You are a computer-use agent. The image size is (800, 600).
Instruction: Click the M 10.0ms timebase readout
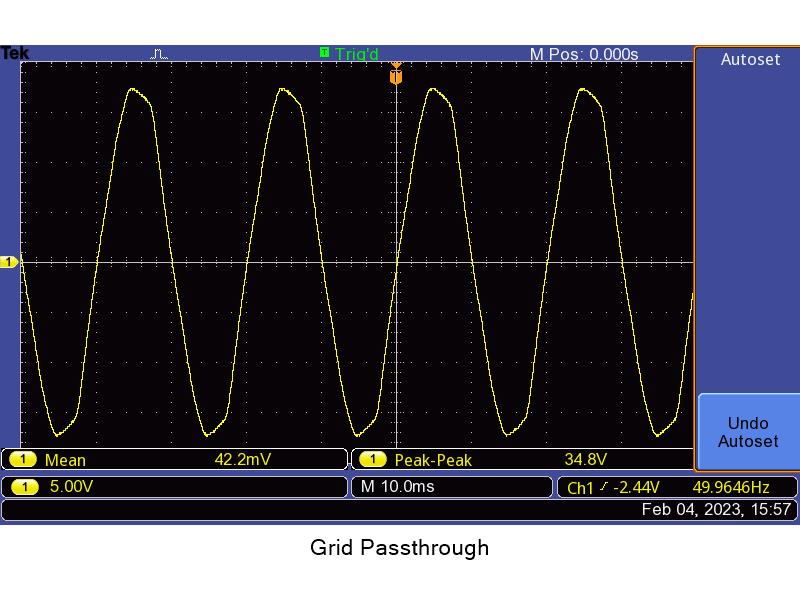pos(397,486)
